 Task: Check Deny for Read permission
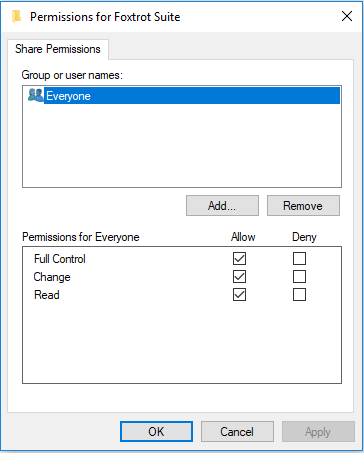point(299,295)
